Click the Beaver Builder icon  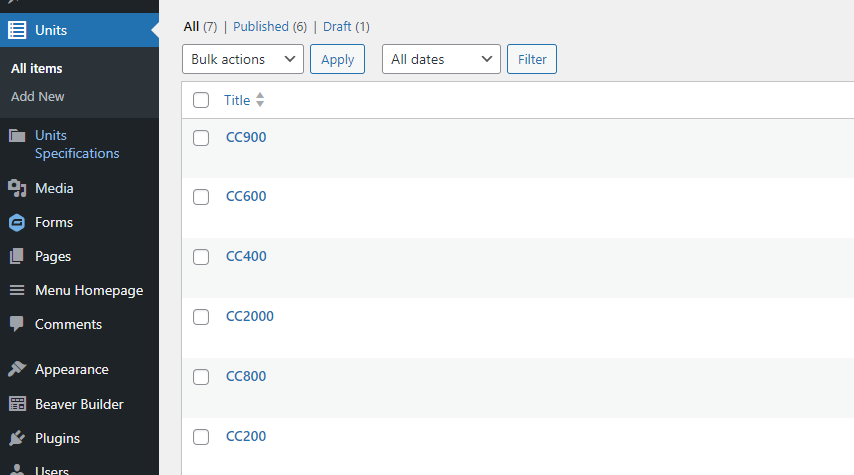pos(17,404)
